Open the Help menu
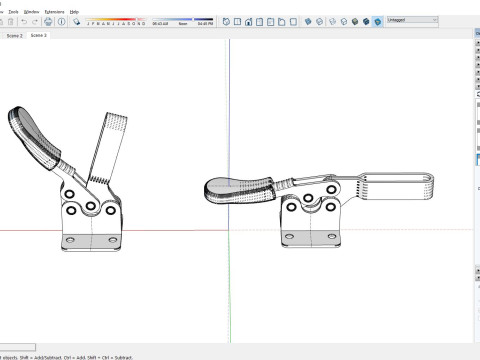This screenshot has width=480, height=360. pos(74,12)
